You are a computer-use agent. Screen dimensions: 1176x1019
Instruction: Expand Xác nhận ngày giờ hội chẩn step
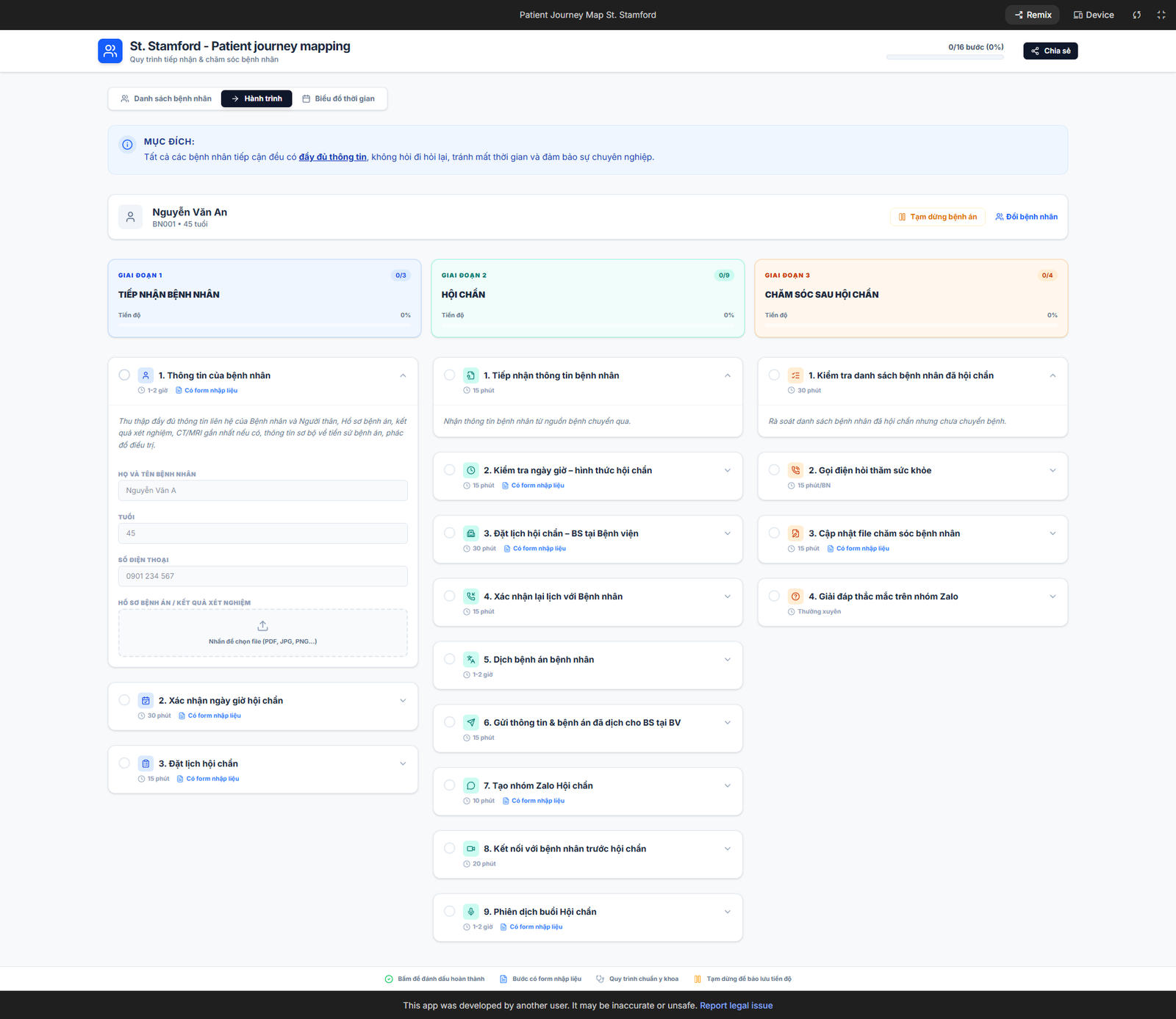click(x=403, y=701)
